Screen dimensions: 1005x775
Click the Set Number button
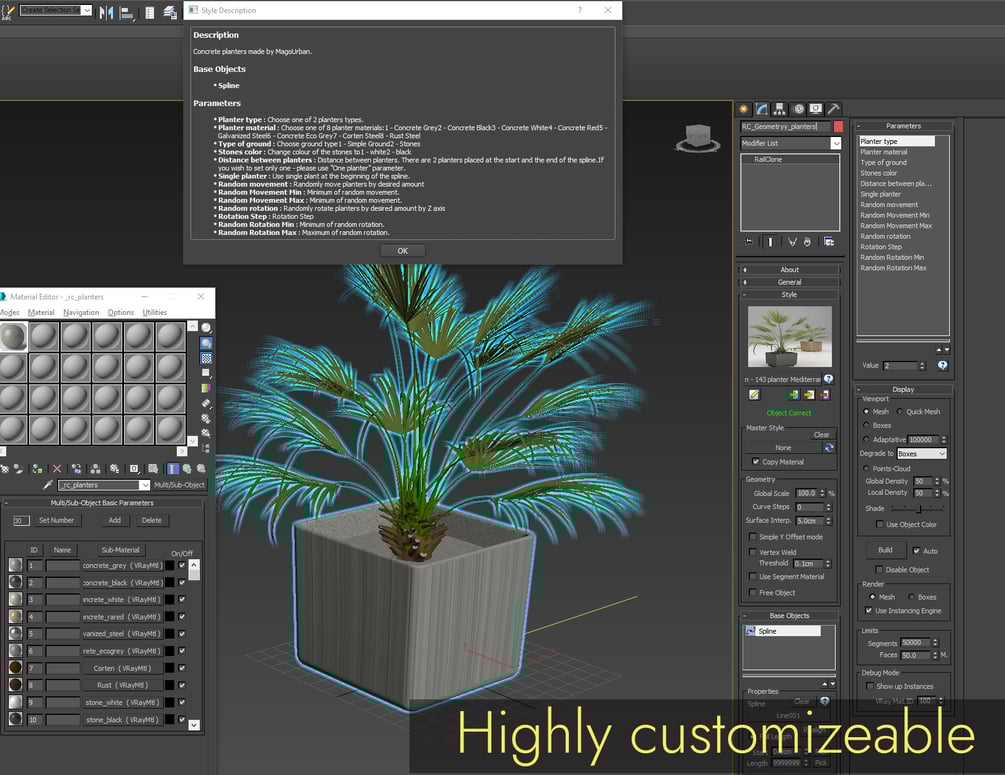click(x=56, y=521)
